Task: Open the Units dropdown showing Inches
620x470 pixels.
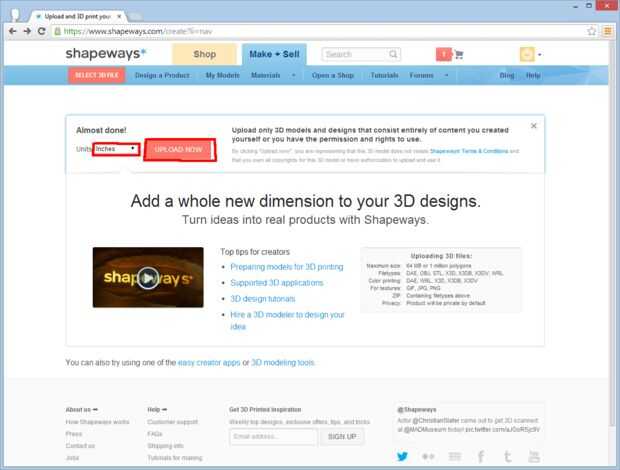Action: coord(116,149)
